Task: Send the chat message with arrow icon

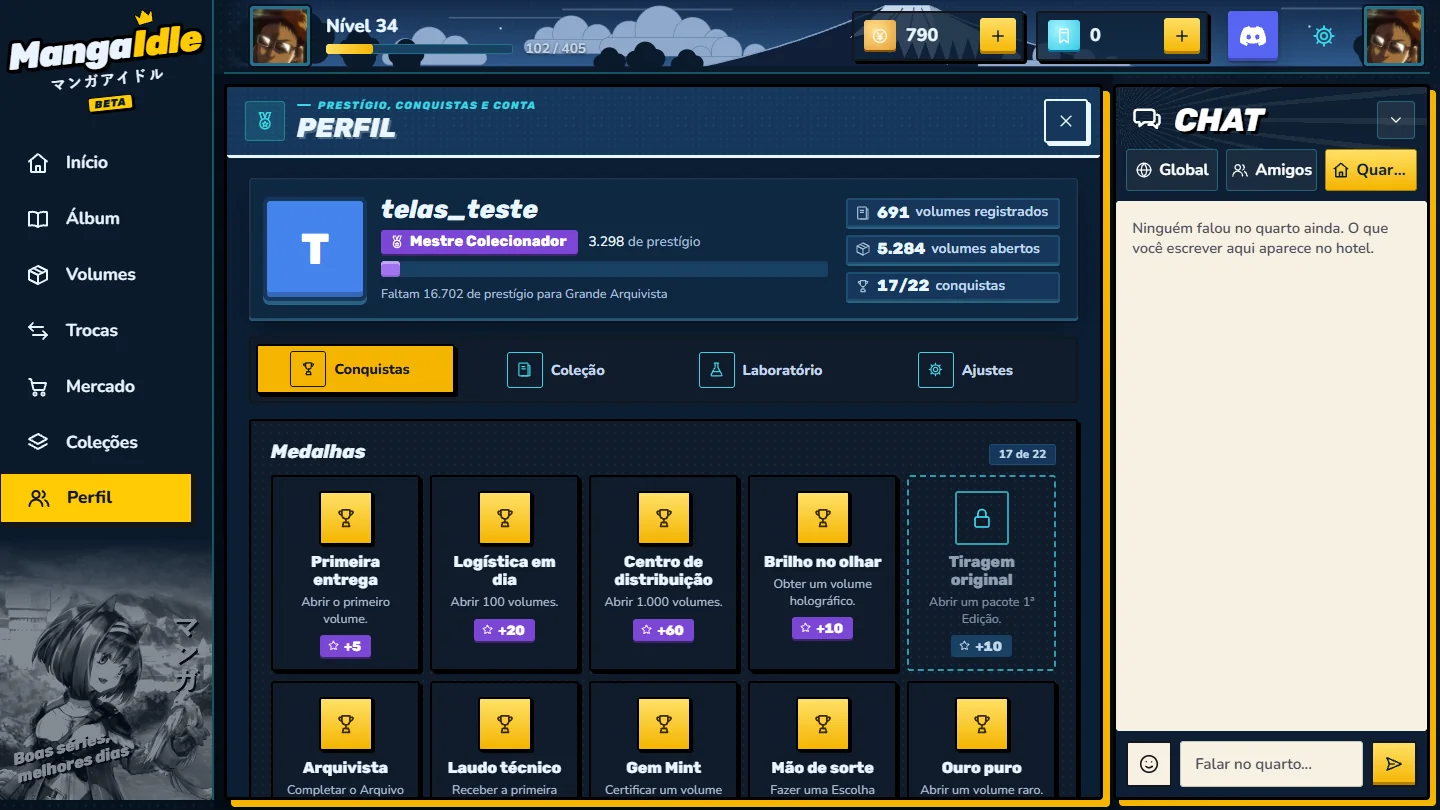Action: click(x=1394, y=764)
